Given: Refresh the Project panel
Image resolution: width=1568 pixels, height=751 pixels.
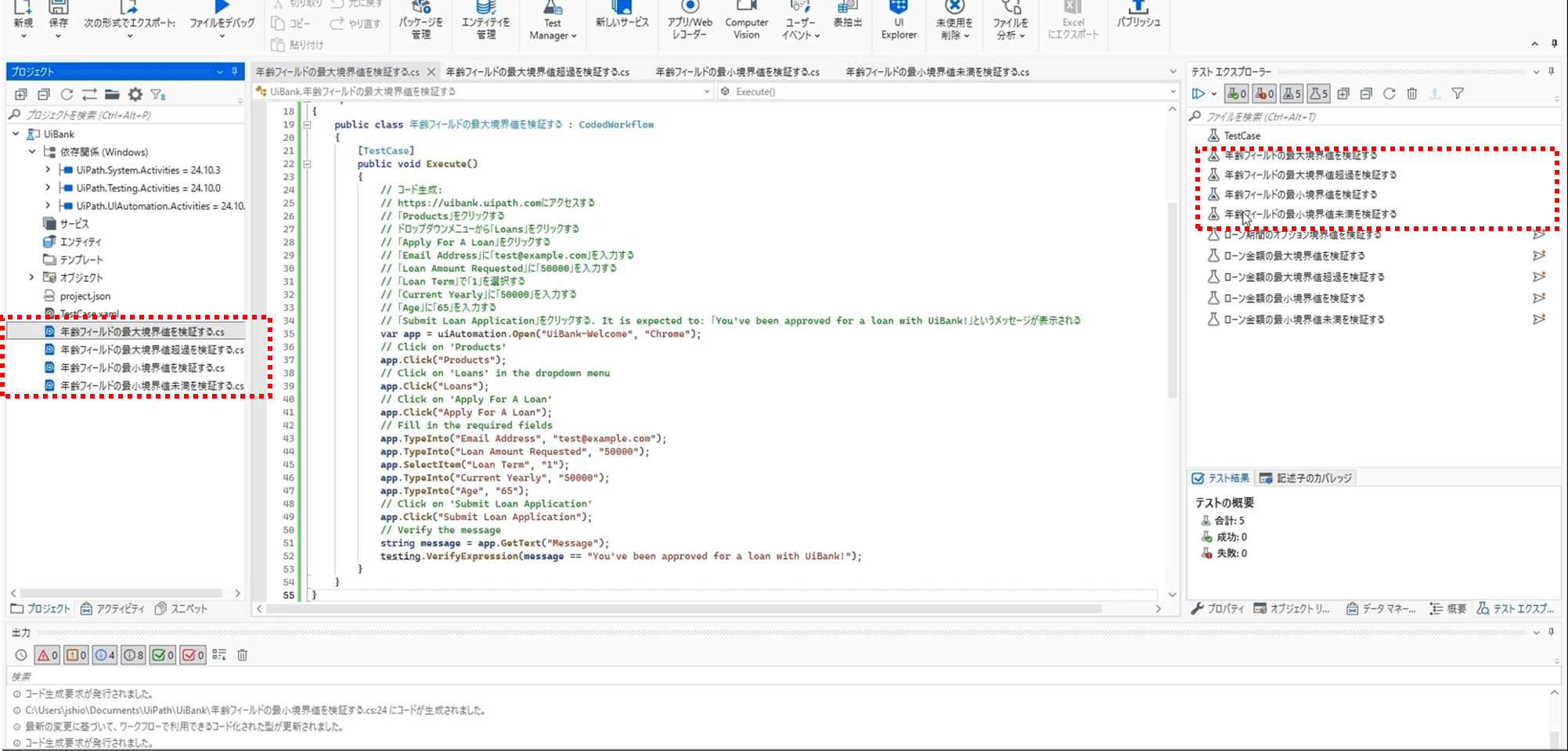Looking at the screenshot, I should (x=67, y=95).
